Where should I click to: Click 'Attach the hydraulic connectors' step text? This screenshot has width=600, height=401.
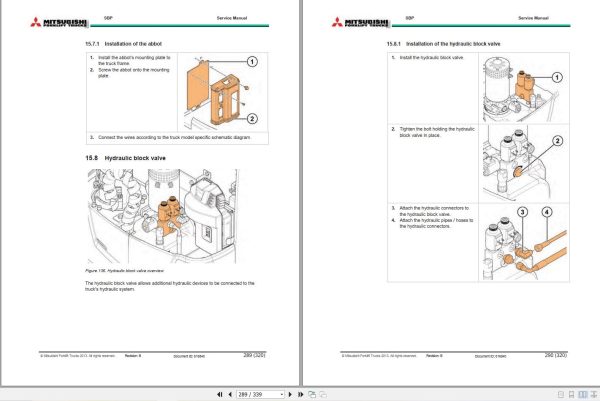click(x=434, y=211)
